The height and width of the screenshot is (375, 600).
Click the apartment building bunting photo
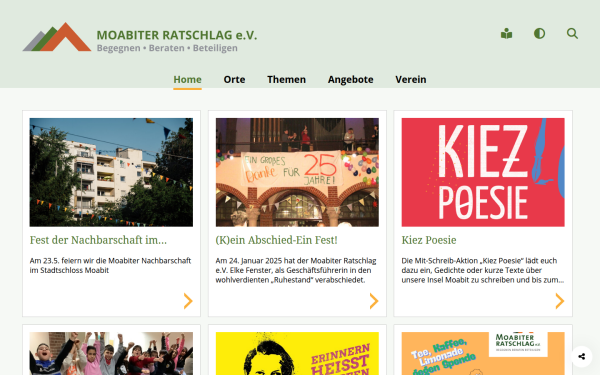coord(111,172)
